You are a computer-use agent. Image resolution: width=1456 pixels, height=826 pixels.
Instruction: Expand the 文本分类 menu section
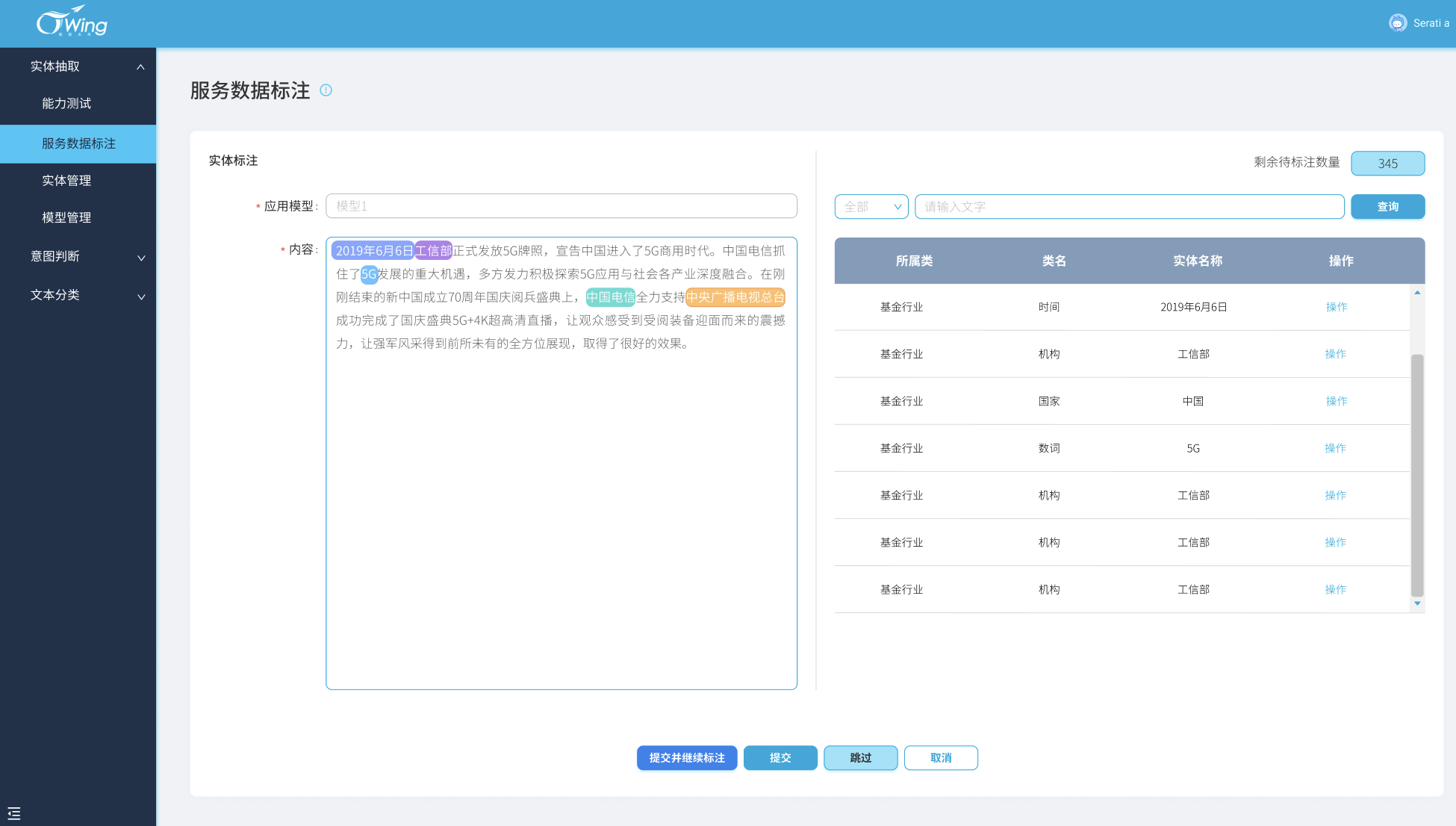click(x=140, y=296)
